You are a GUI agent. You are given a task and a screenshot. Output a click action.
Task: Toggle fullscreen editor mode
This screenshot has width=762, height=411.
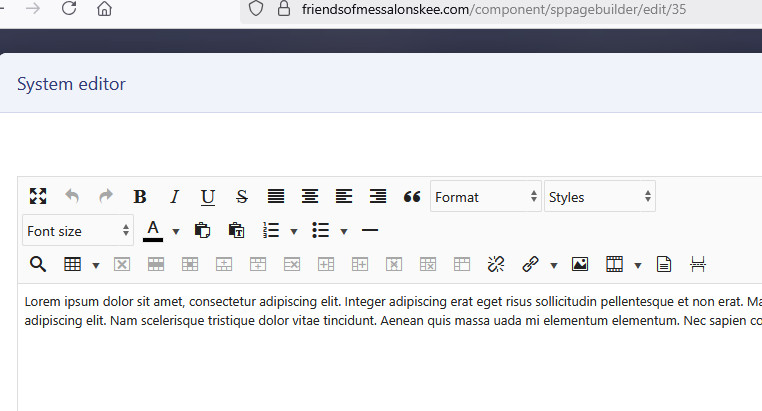click(x=38, y=197)
